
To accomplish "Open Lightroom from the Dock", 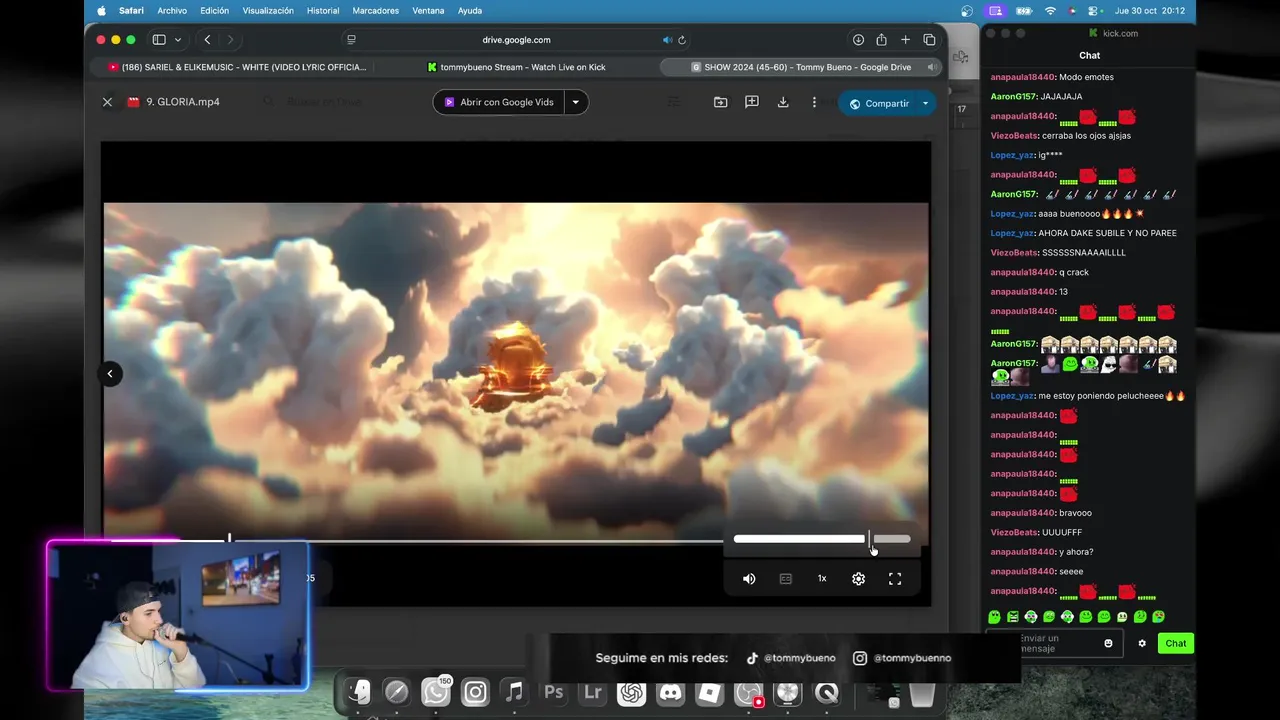I will pos(592,692).
